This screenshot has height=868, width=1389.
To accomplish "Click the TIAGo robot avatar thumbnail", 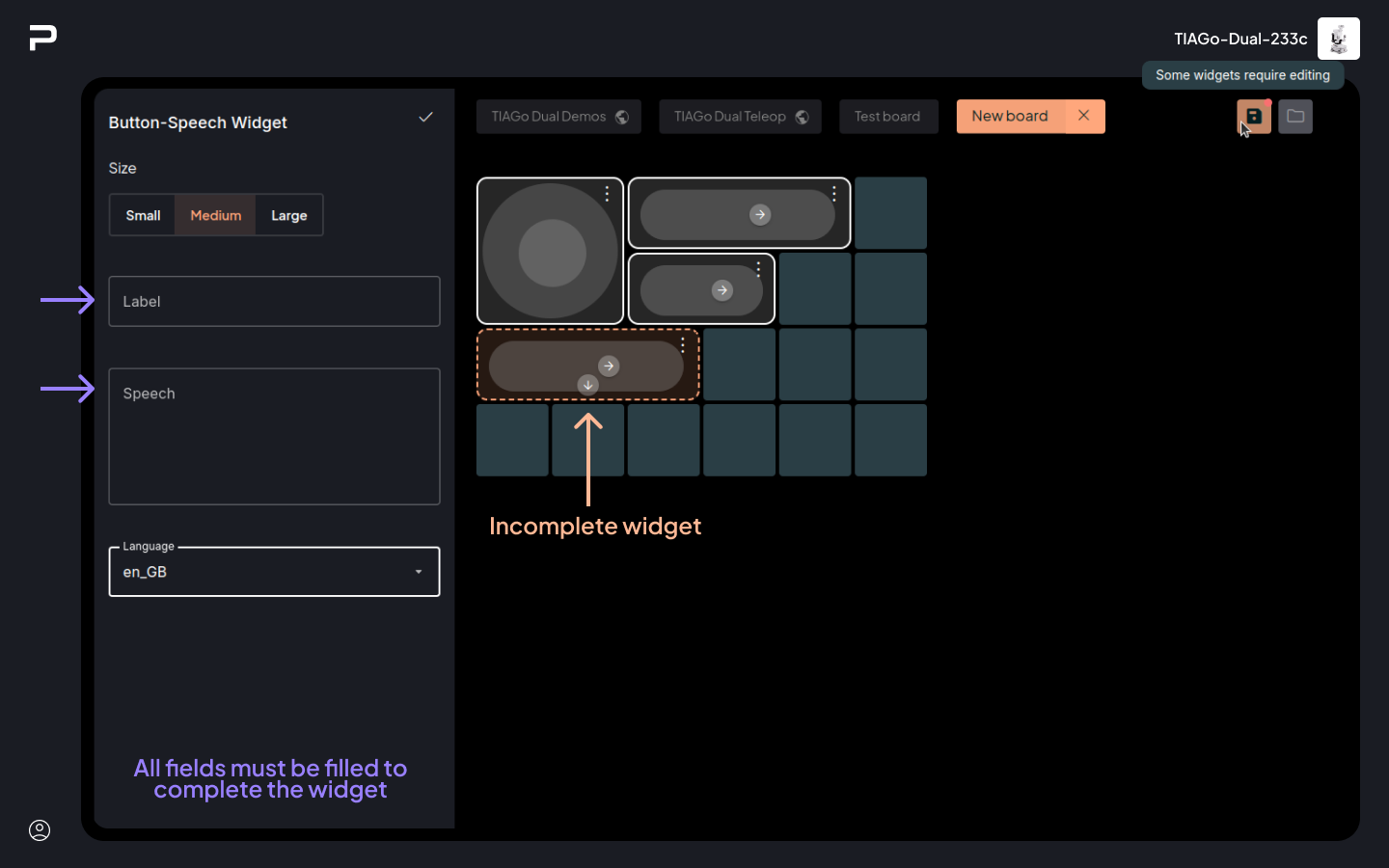I will coord(1338,39).
